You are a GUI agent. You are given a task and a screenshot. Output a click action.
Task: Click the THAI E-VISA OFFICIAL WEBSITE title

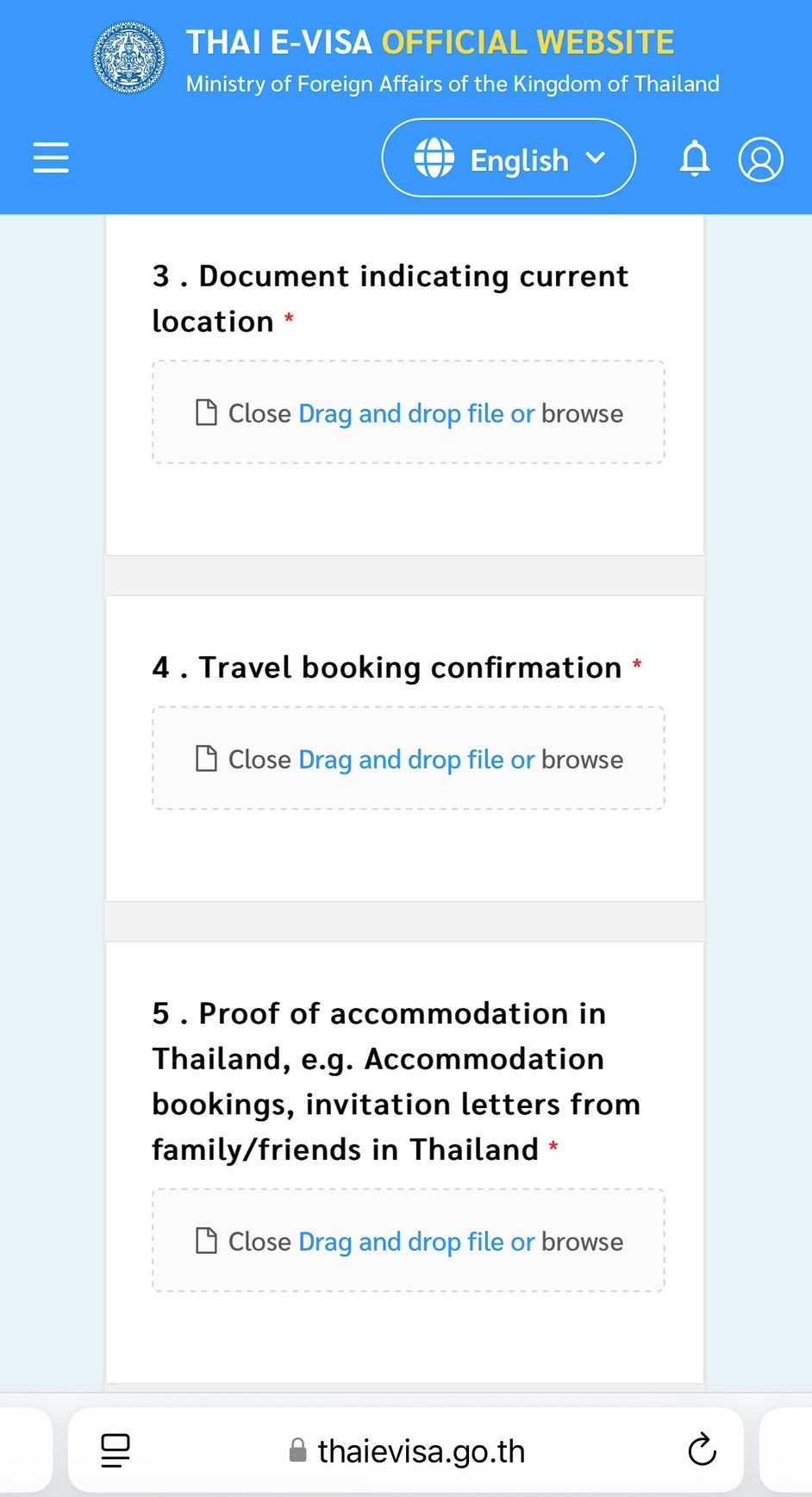coord(430,42)
